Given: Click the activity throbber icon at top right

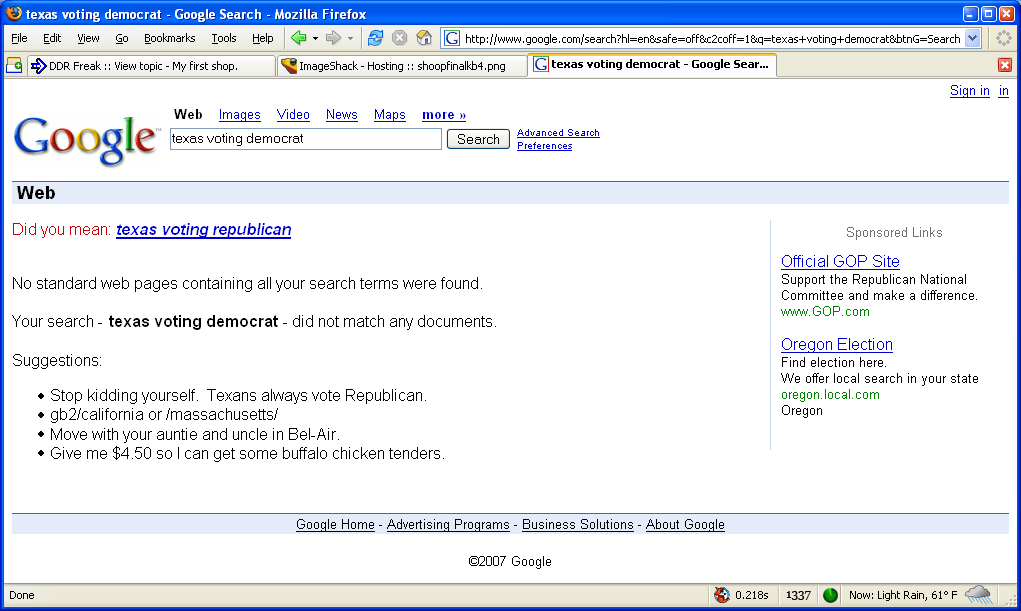Looking at the screenshot, I should pyautogui.click(x=1003, y=38).
